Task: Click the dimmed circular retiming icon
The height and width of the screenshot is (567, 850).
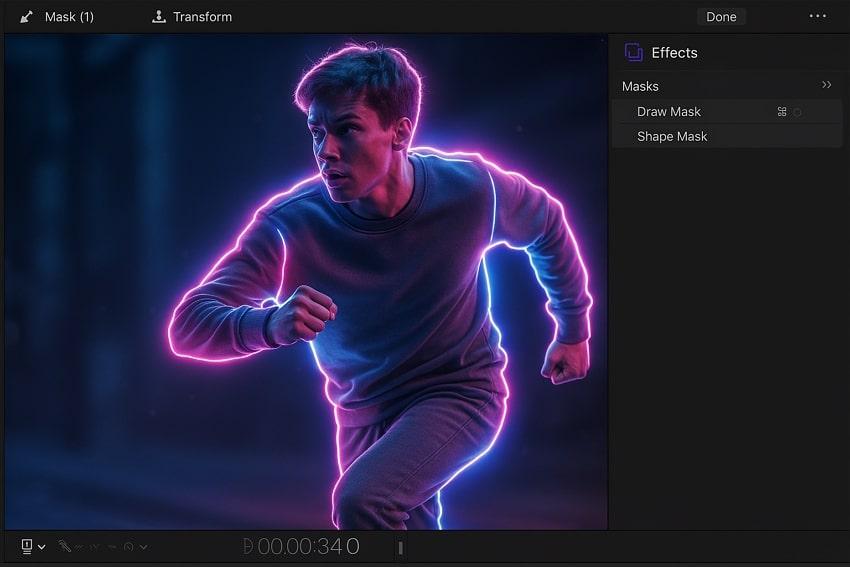Action: (x=128, y=547)
